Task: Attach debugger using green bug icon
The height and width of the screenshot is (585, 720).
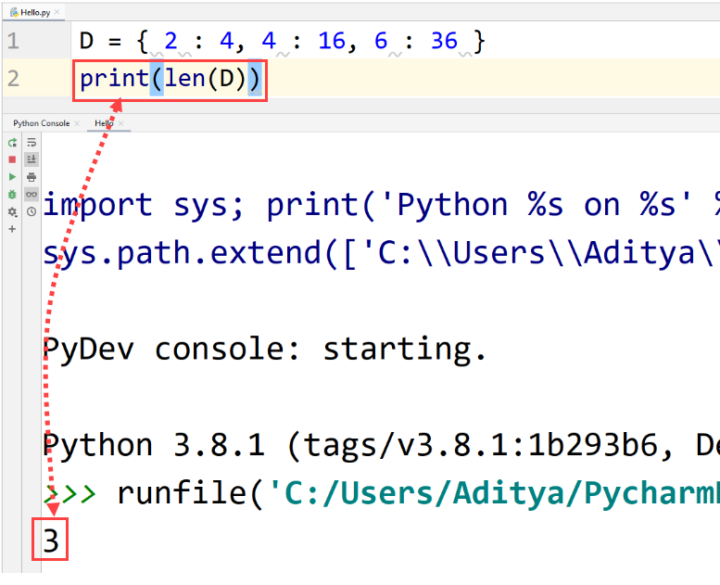Action: click(x=12, y=194)
